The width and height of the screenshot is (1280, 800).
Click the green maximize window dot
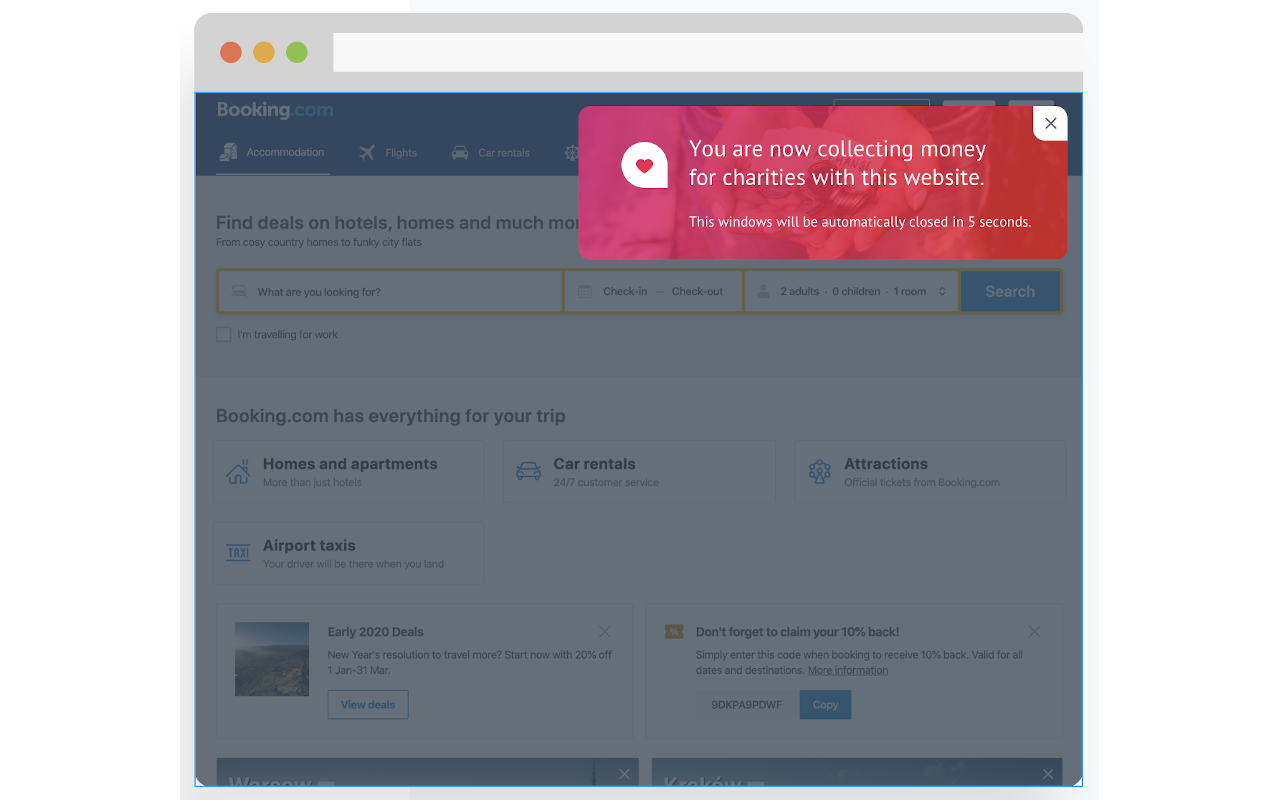(297, 52)
